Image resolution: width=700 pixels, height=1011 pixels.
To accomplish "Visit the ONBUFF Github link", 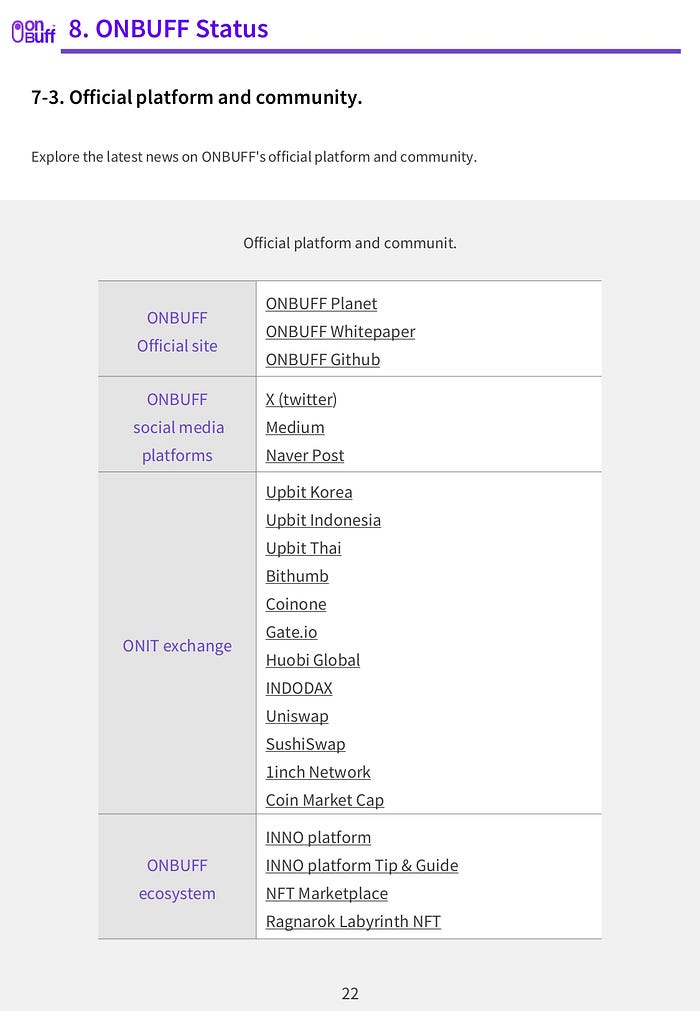I will 323,360.
